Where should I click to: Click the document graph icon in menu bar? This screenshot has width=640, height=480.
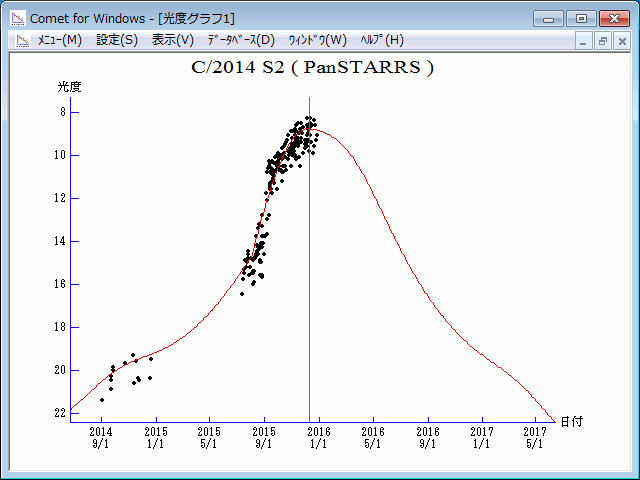click(x=23, y=40)
